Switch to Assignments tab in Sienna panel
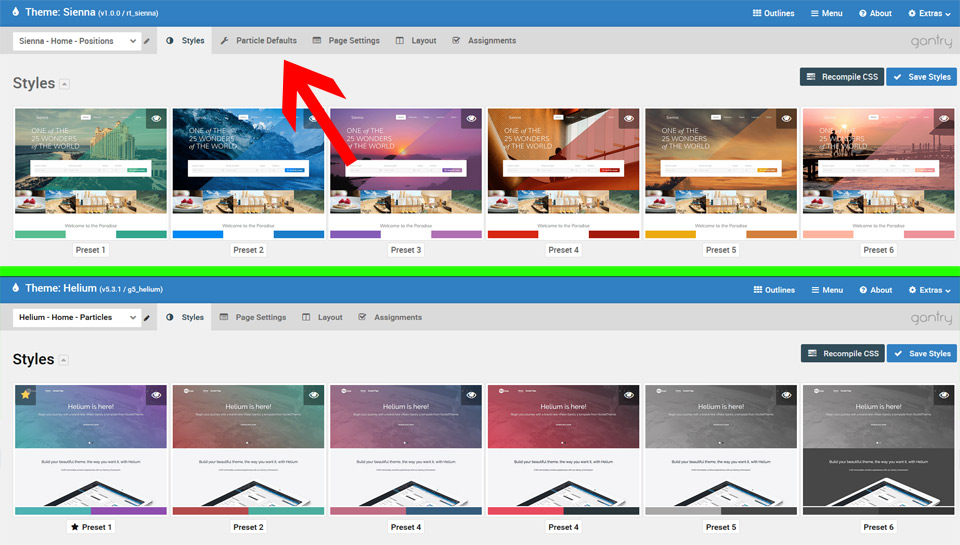Viewport: 960px width, 545px height. pyautogui.click(x=484, y=40)
